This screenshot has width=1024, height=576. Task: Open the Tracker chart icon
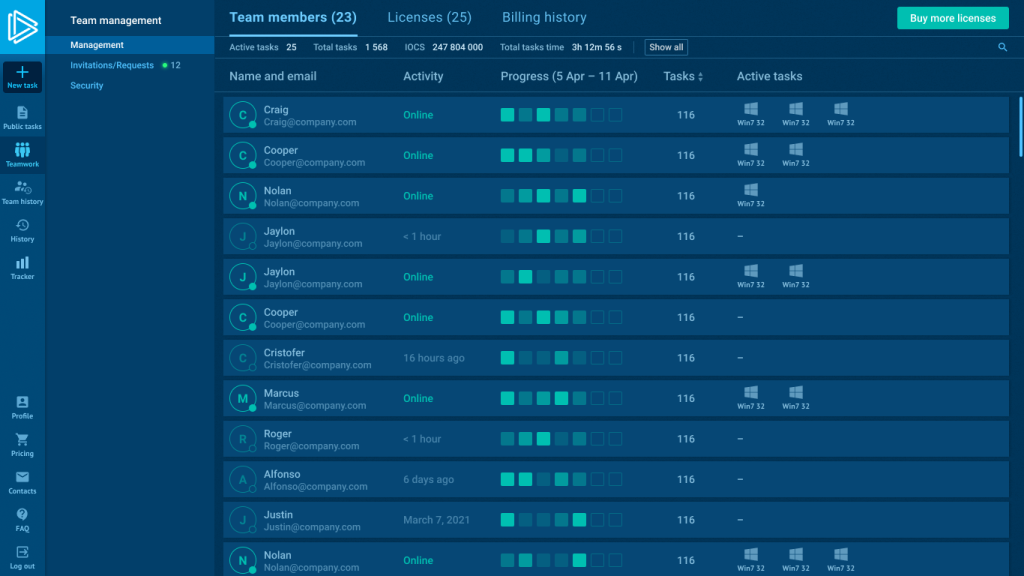22,264
